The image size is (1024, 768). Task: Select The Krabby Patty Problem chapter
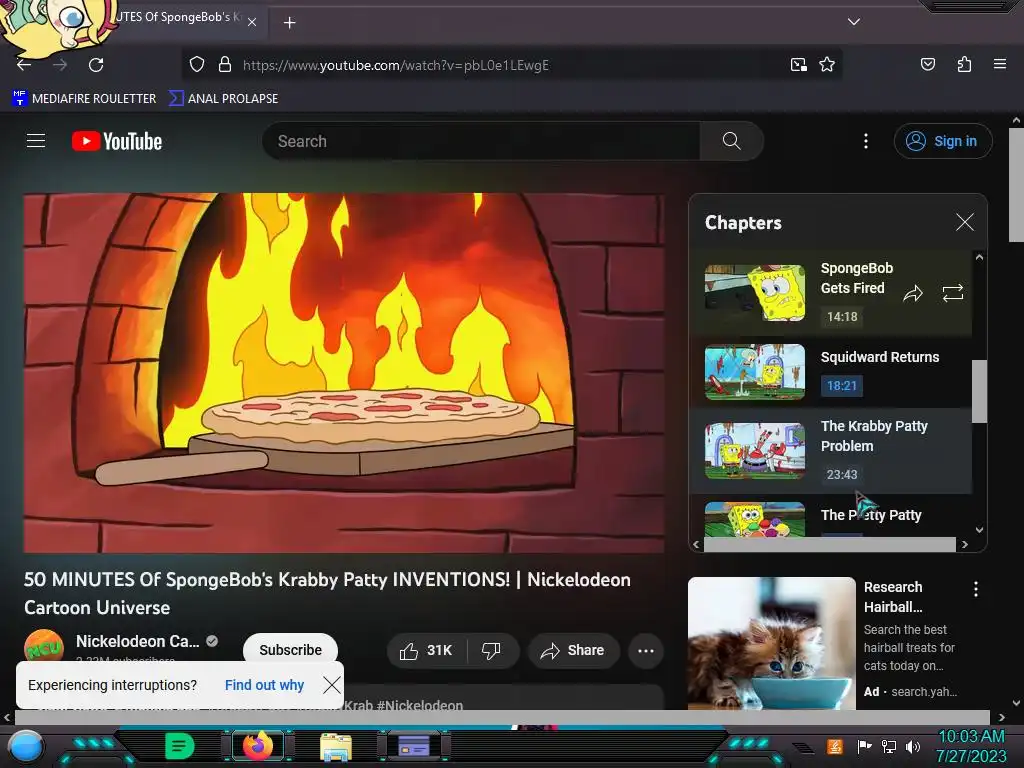click(x=831, y=451)
